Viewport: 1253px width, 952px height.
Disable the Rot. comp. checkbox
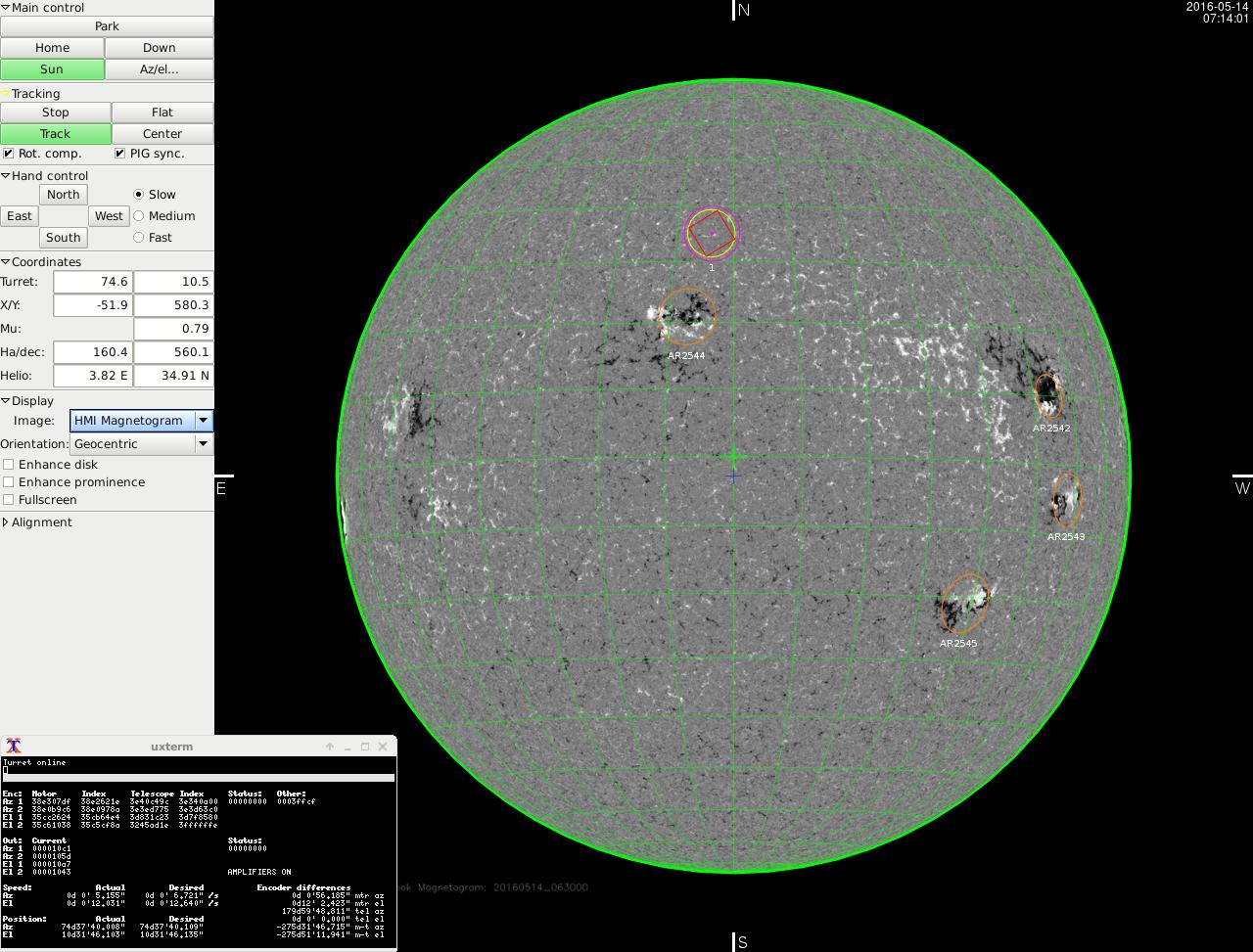9,154
